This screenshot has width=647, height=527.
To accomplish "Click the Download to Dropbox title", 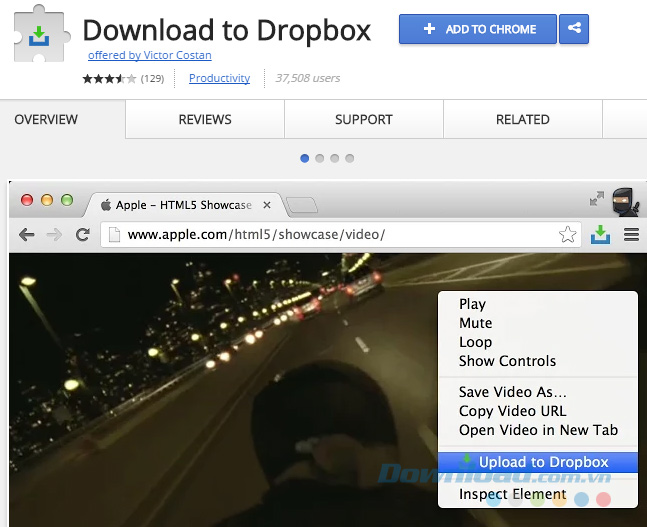I will pyautogui.click(x=227, y=30).
